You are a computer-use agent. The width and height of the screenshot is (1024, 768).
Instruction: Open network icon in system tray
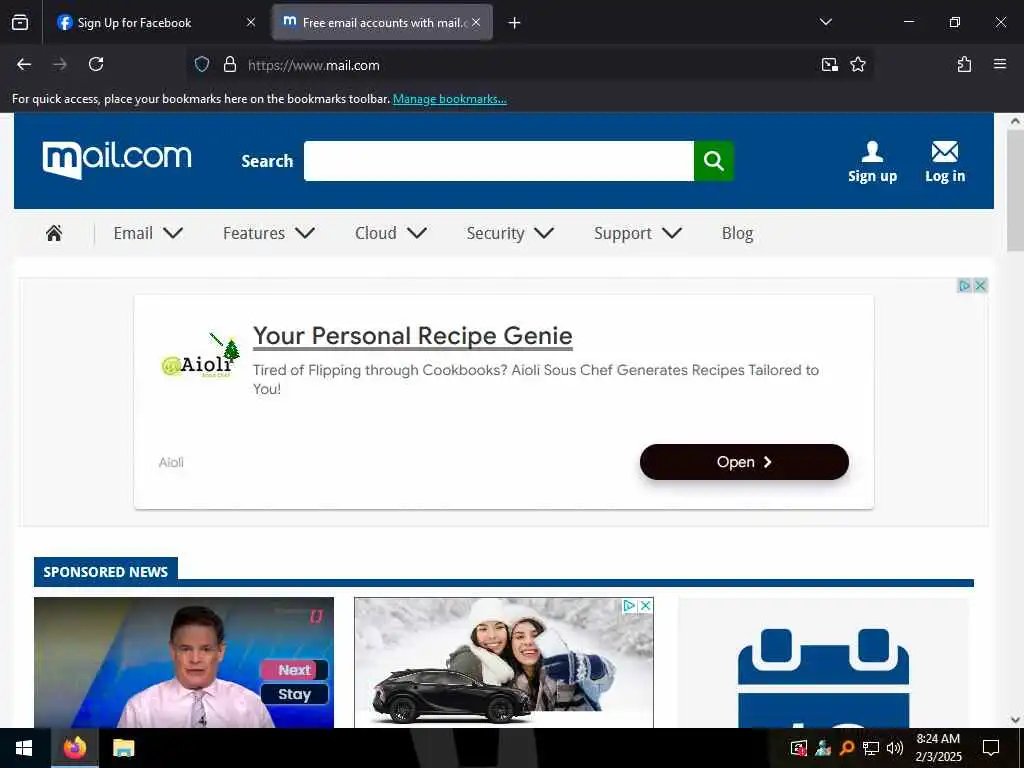[x=871, y=748]
